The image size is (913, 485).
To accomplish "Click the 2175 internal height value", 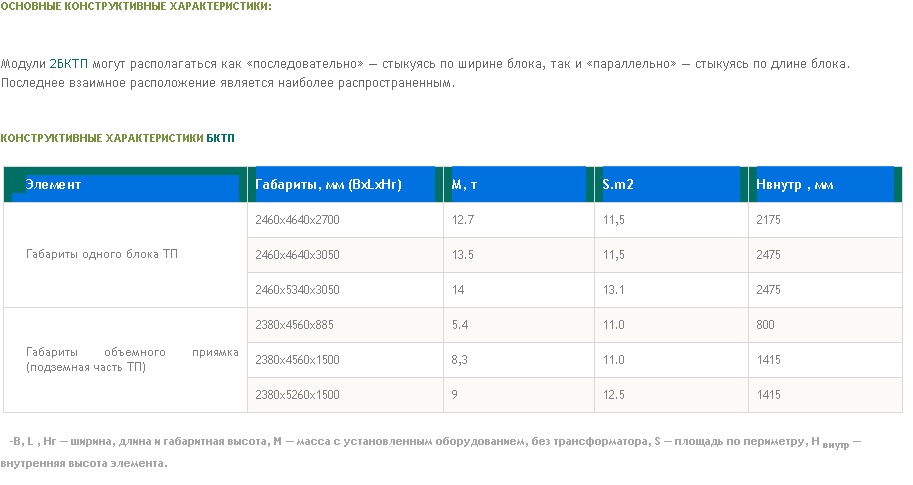I will (768, 220).
